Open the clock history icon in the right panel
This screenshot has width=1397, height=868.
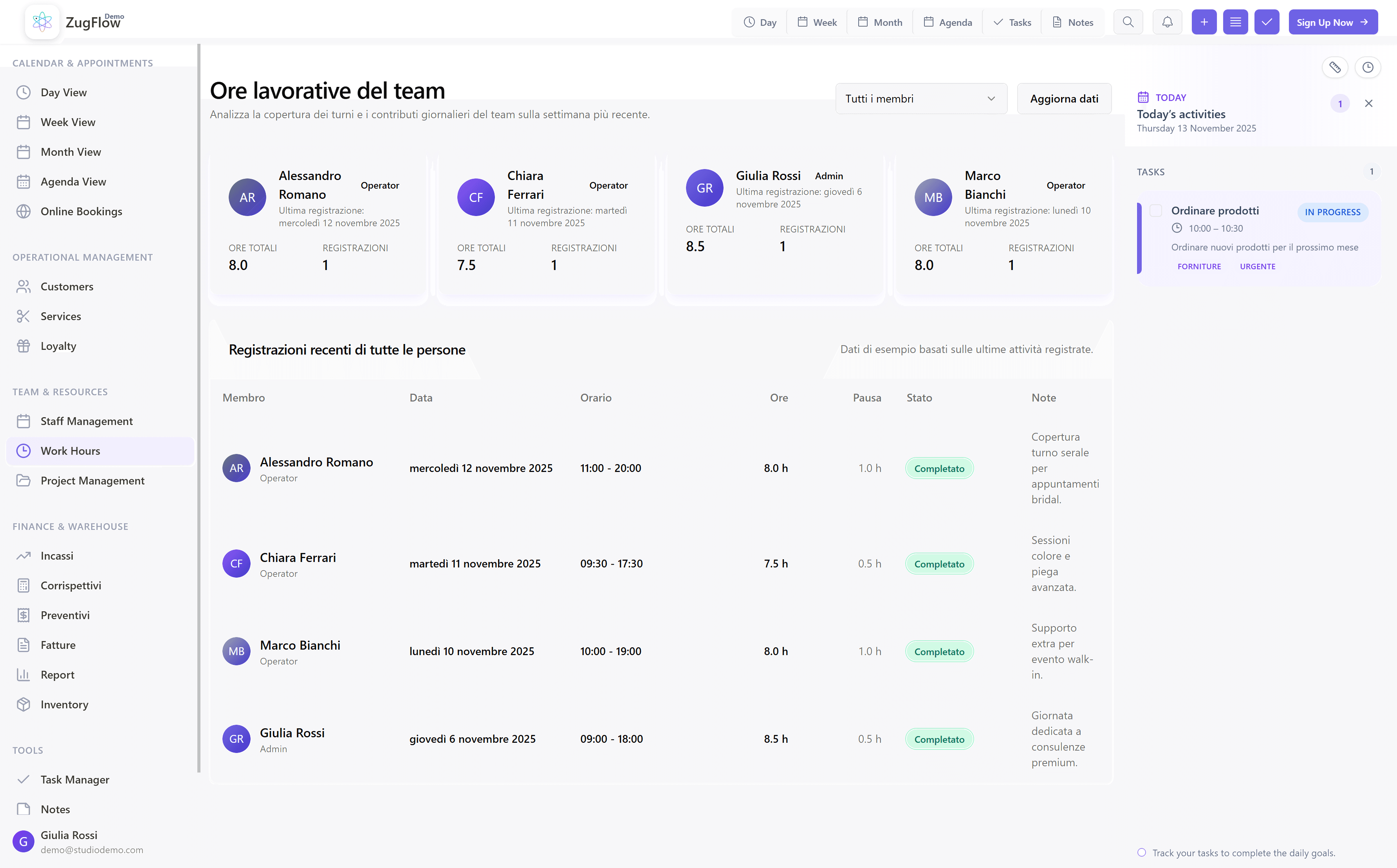pyautogui.click(x=1368, y=67)
